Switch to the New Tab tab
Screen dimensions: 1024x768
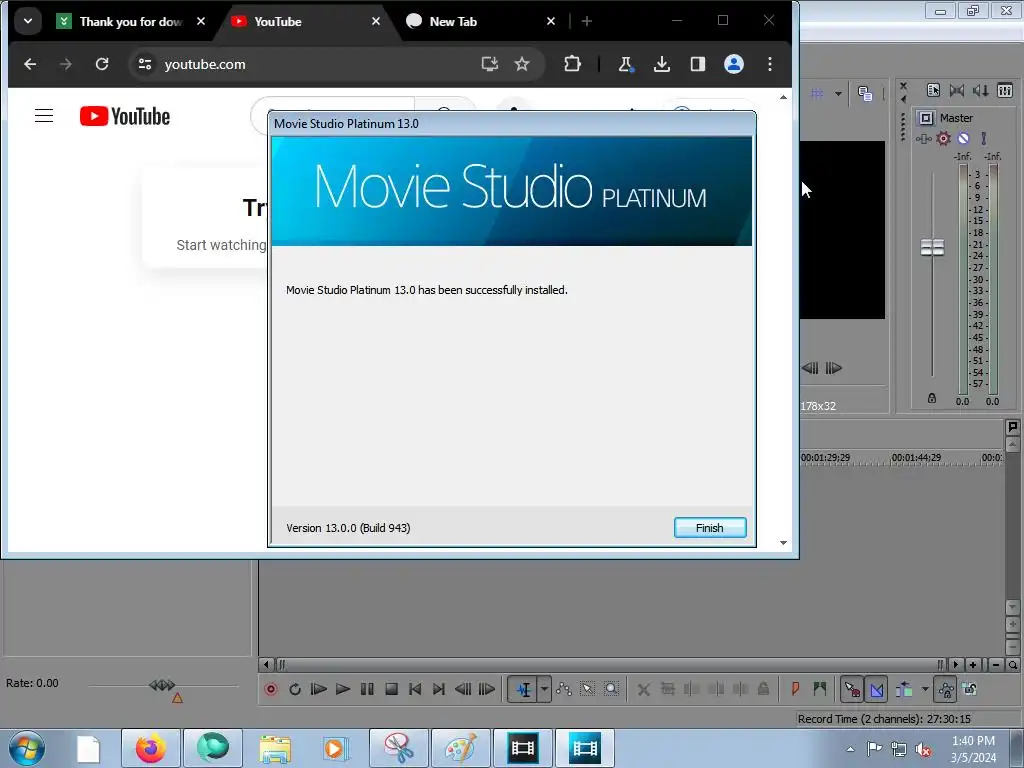tap(482, 22)
